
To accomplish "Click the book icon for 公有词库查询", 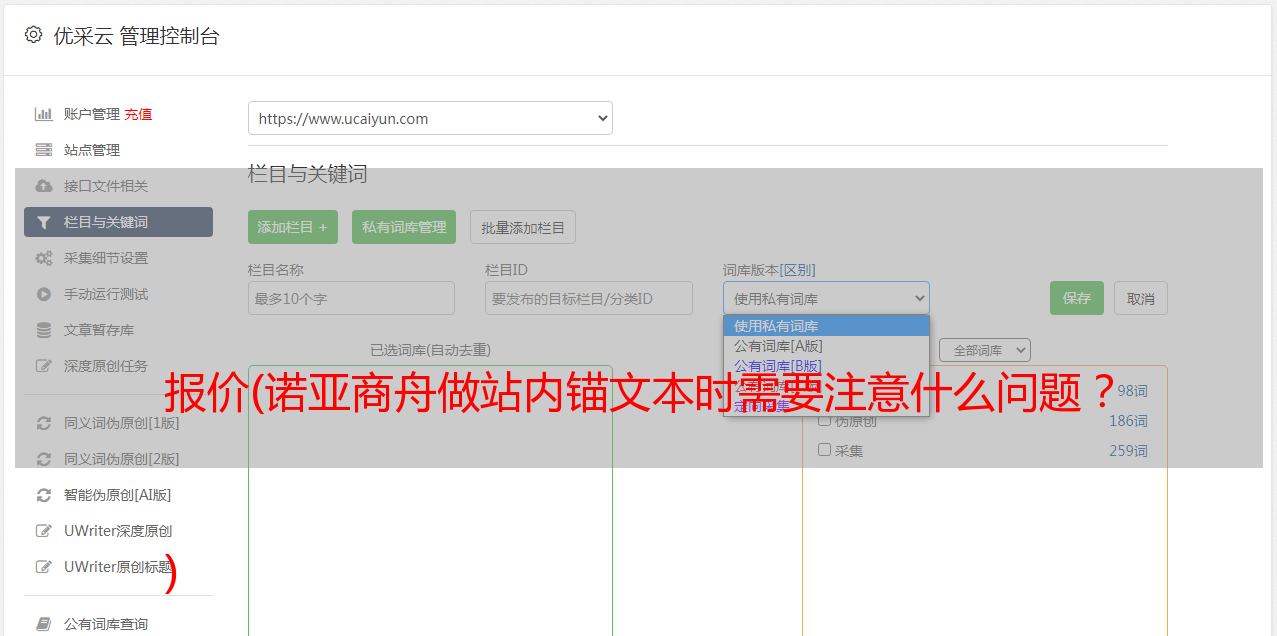I will click(x=44, y=624).
